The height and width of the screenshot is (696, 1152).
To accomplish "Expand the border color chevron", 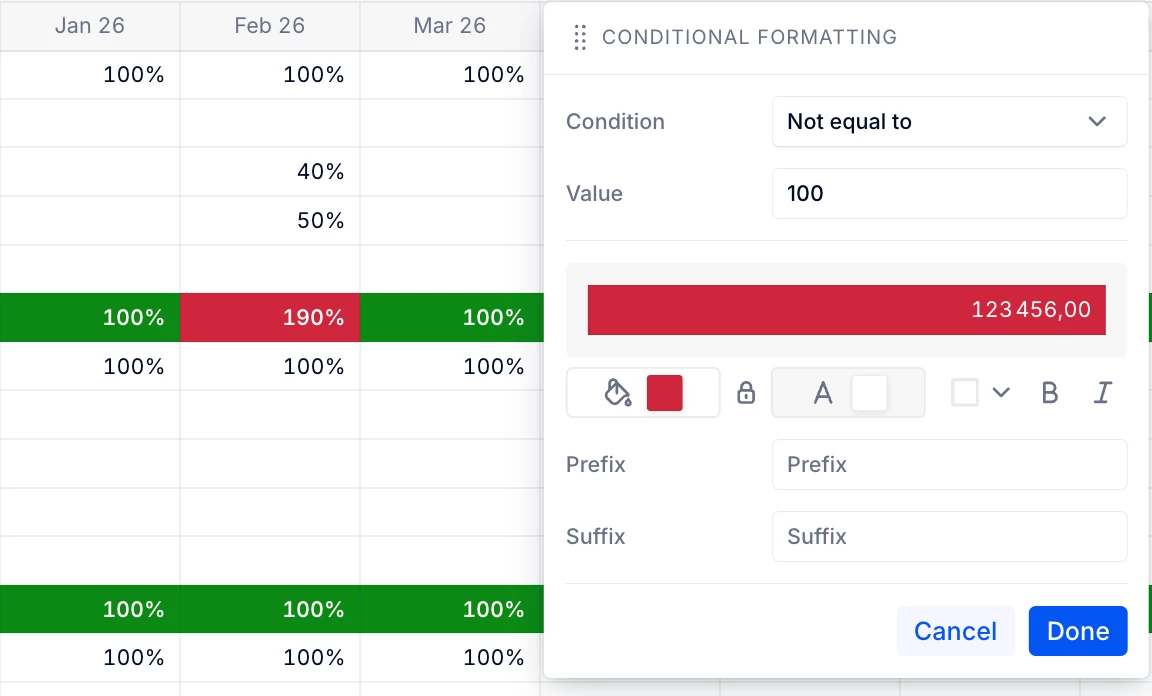I will pos(1001,393).
